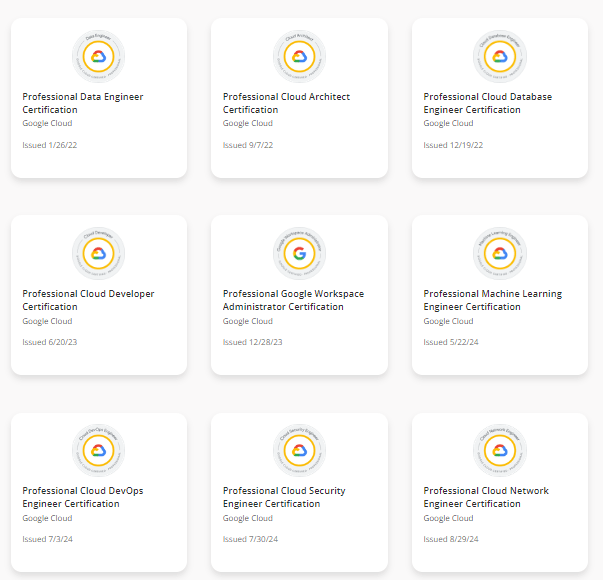Open Professional Machine Learning Engineer Certification title
The height and width of the screenshot is (580, 603).
492,300
